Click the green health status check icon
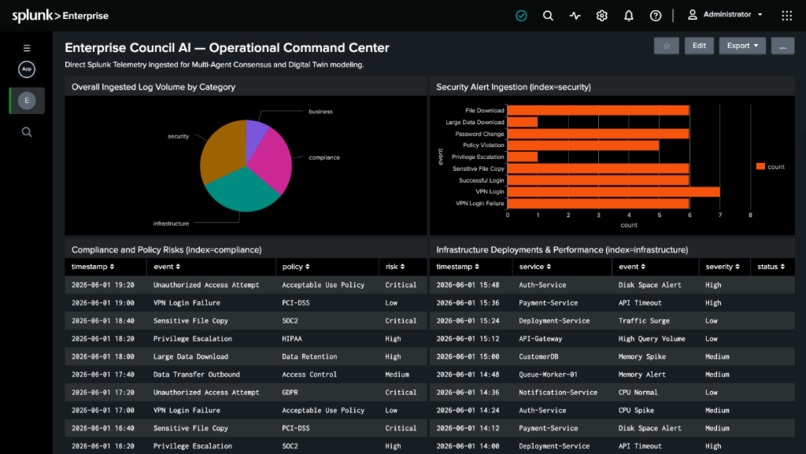This screenshot has width=806, height=454. pyautogui.click(x=521, y=16)
